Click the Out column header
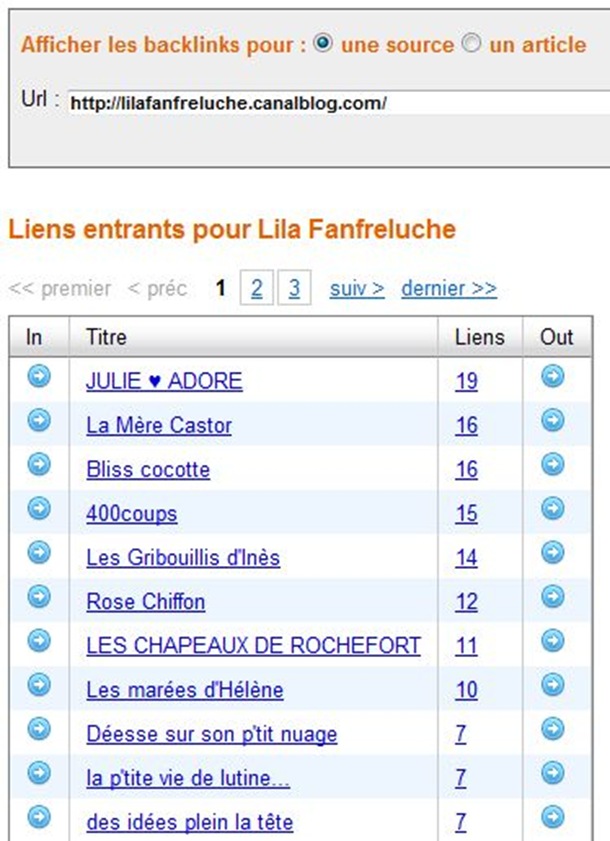 click(x=556, y=337)
